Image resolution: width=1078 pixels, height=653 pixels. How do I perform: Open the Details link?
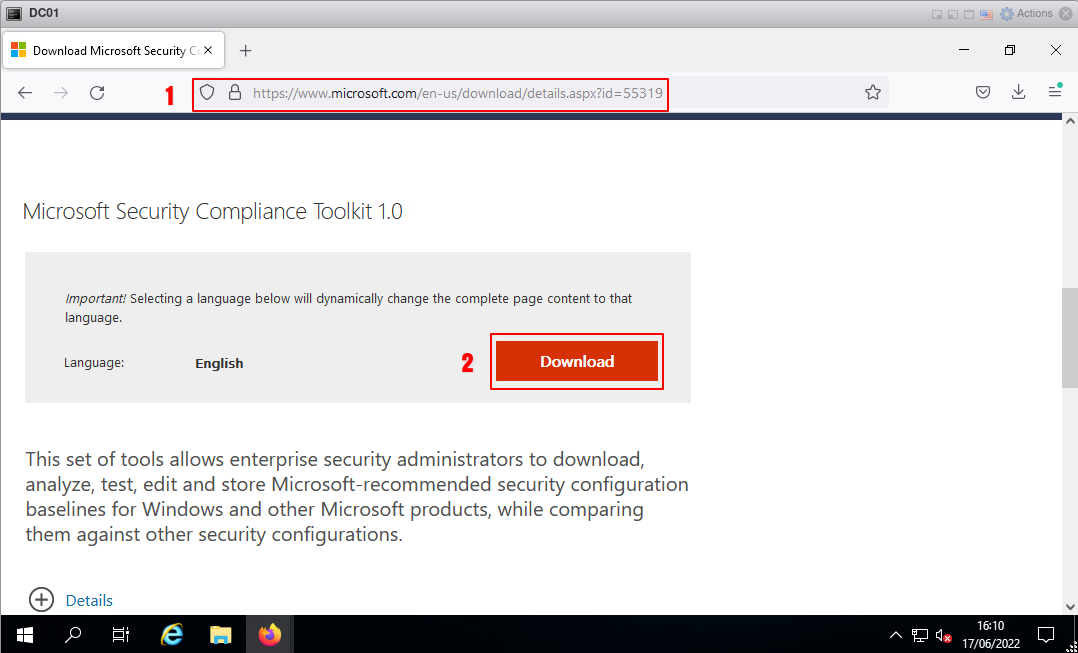[x=89, y=600]
